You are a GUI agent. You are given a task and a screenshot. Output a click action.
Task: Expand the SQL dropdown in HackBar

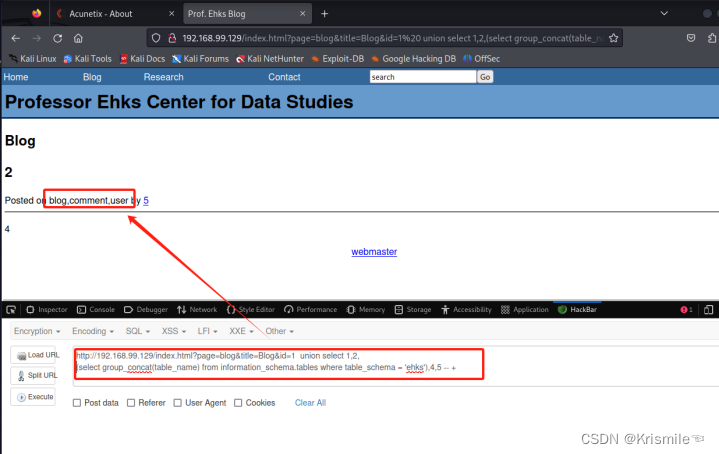(x=138, y=331)
